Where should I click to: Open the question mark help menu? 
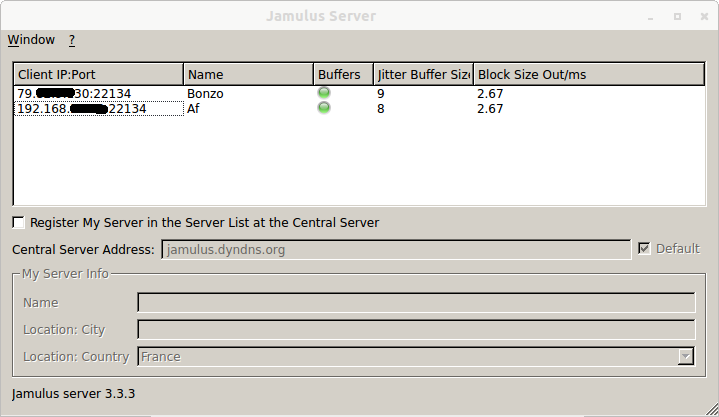(x=72, y=40)
